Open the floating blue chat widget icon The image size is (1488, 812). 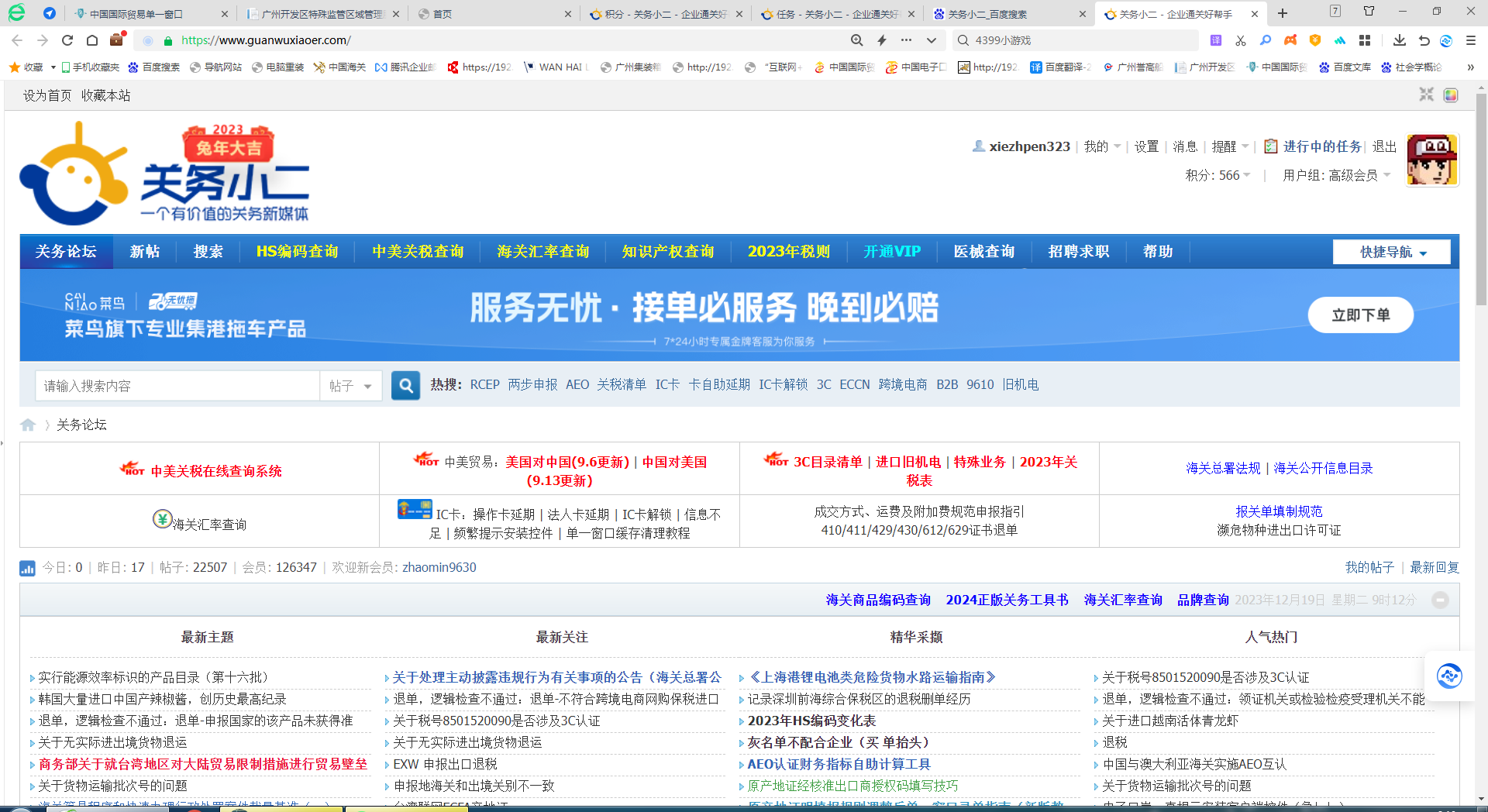pos(1448,676)
